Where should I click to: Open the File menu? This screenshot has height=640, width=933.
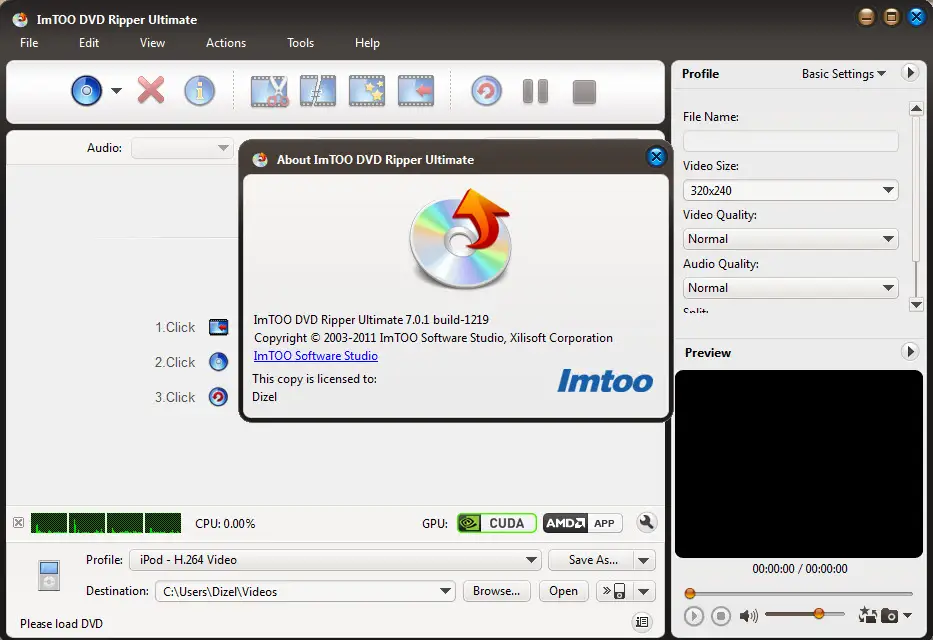[29, 43]
